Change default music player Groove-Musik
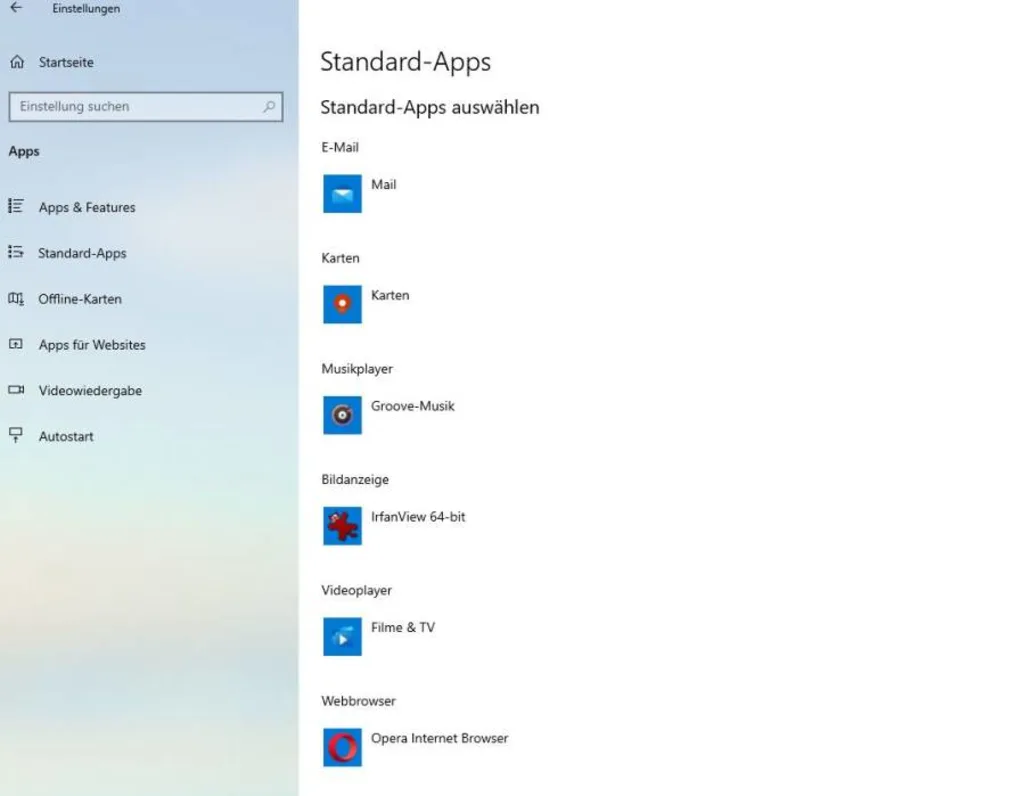 pos(412,406)
